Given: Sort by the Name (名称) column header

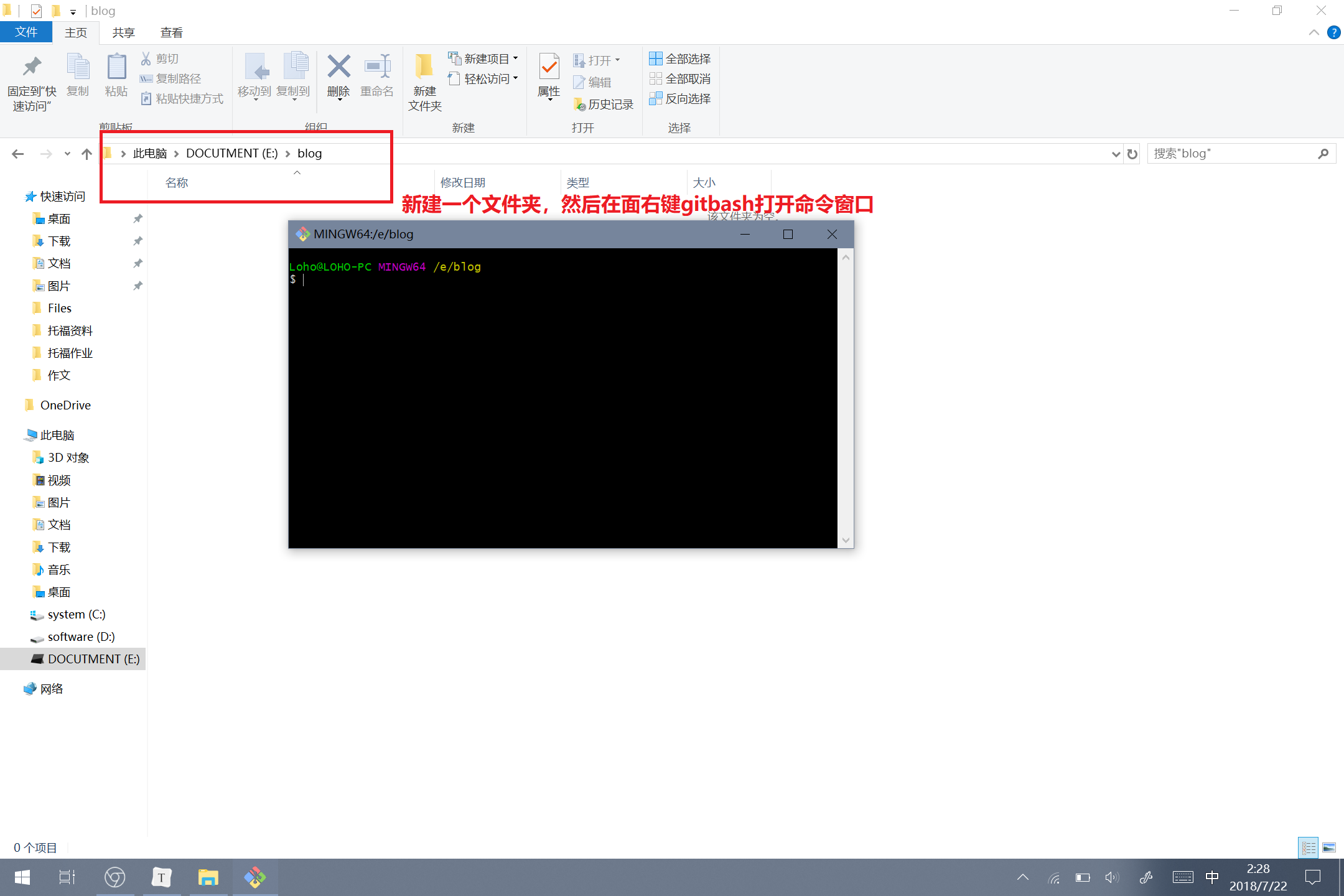Looking at the screenshot, I should click(177, 183).
